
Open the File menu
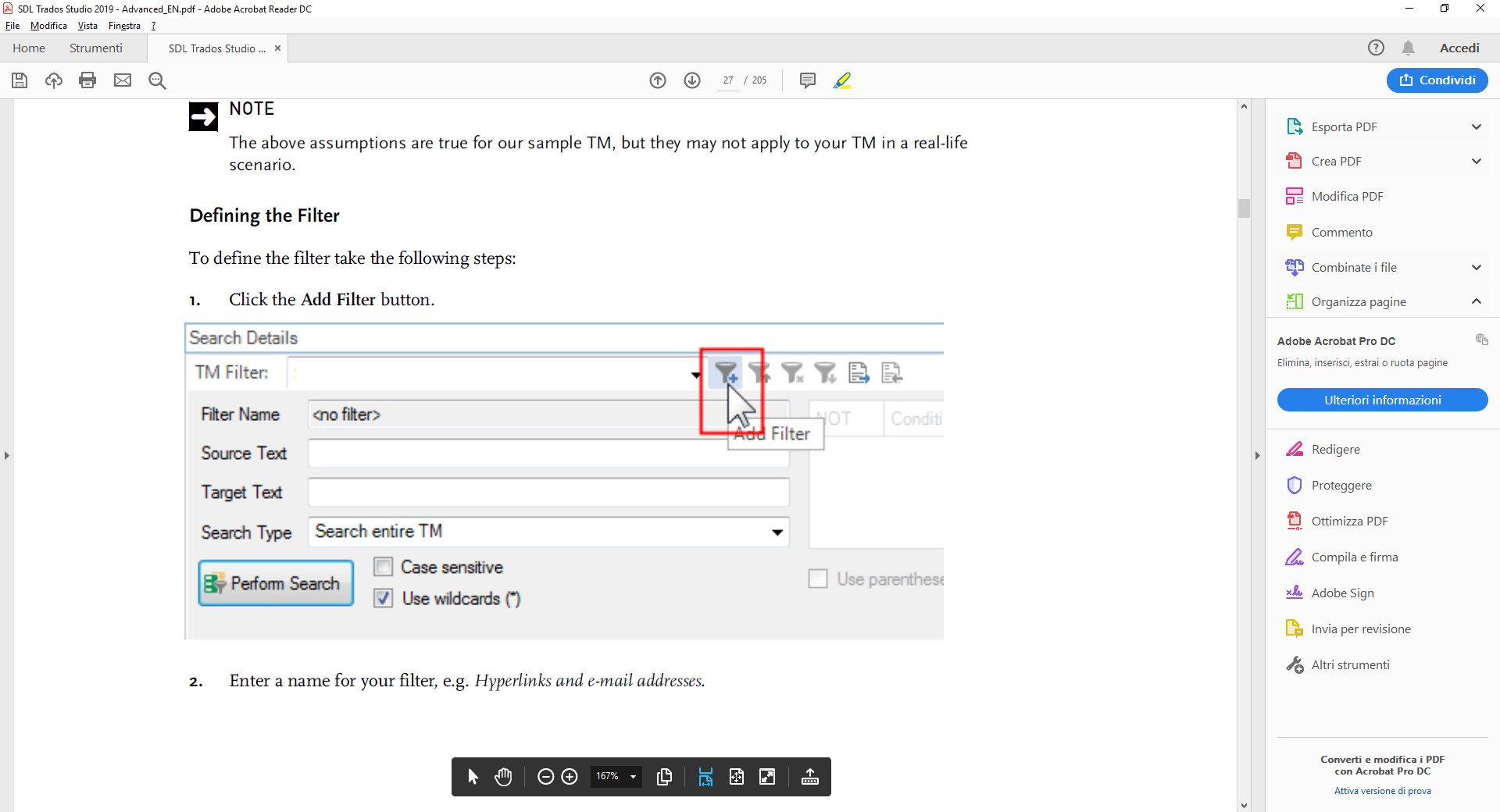[x=12, y=26]
